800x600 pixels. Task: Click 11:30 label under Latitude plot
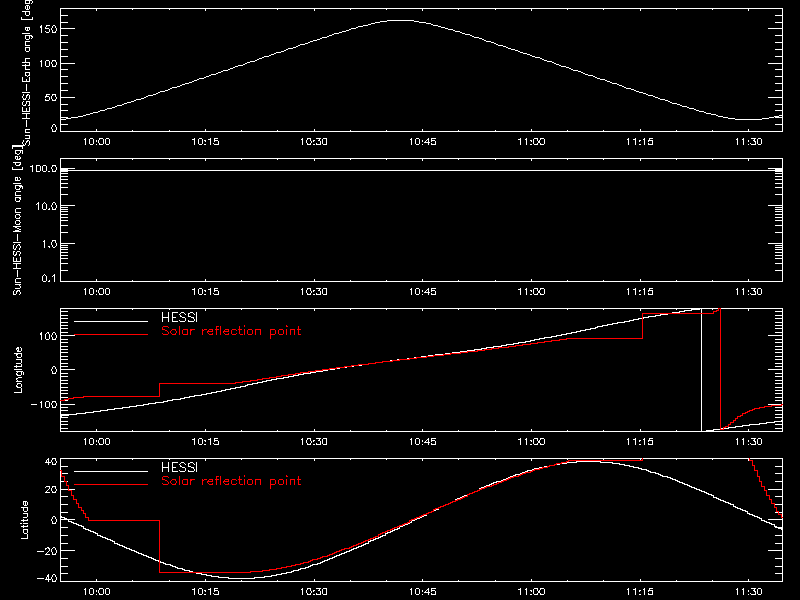pyautogui.click(x=748, y=592)
